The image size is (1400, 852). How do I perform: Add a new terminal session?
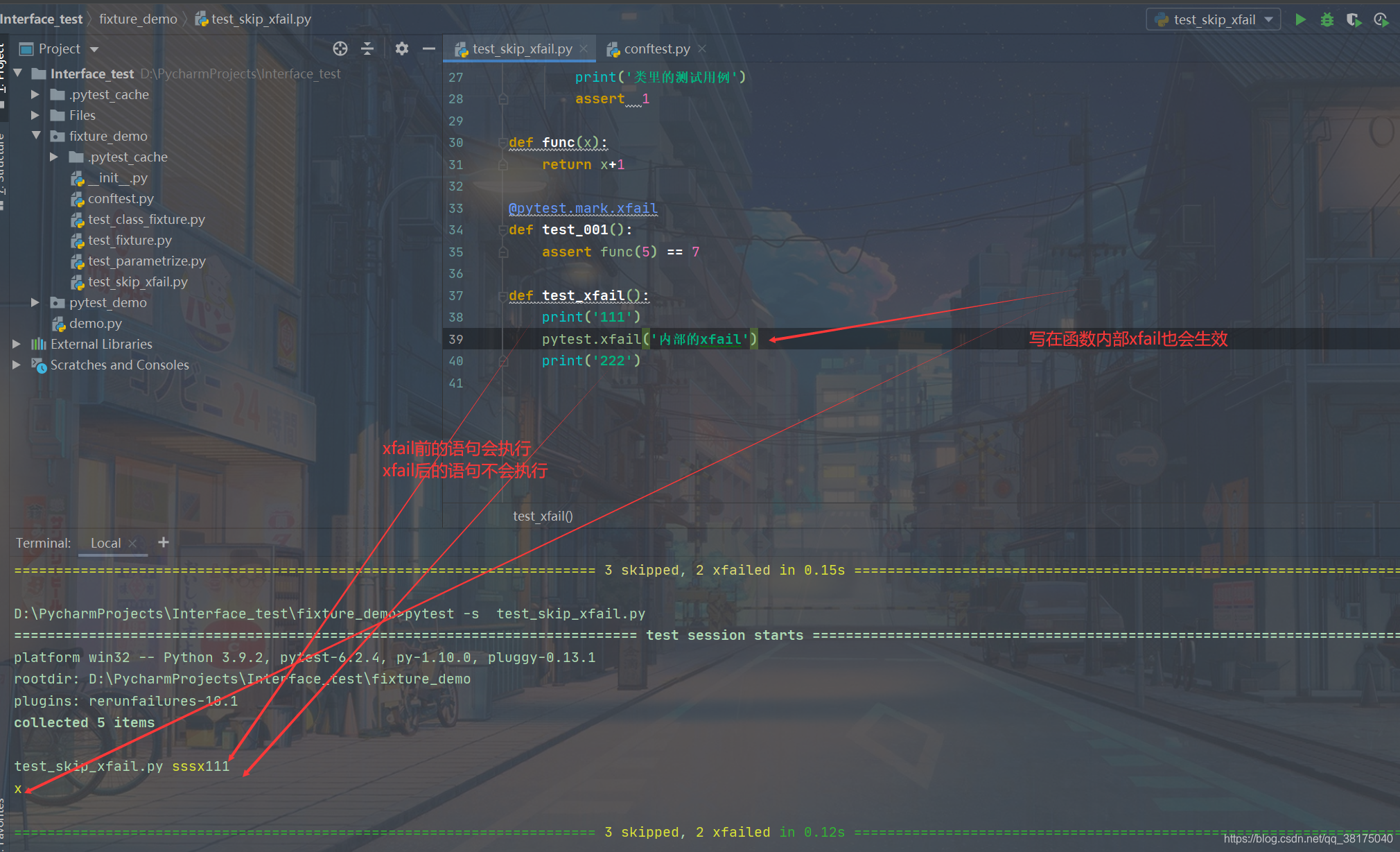(164, 542)
